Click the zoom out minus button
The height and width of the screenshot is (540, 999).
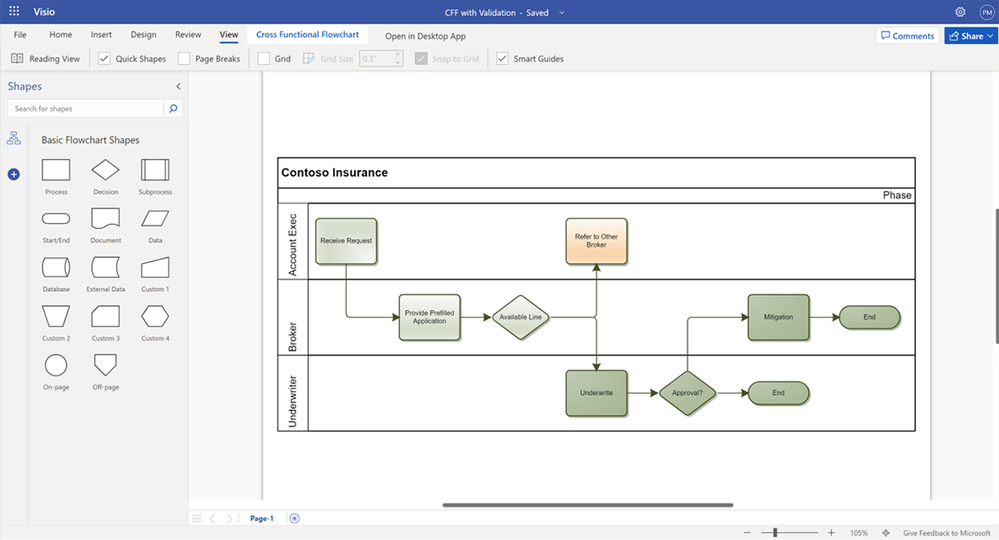(747, 533)
